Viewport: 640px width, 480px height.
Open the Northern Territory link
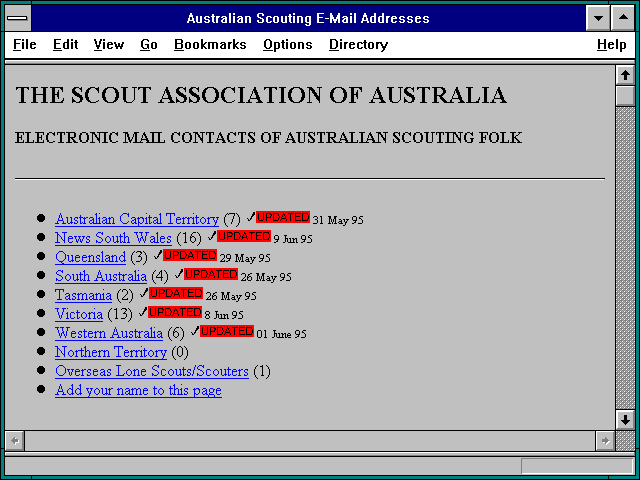tap(111, 352)
